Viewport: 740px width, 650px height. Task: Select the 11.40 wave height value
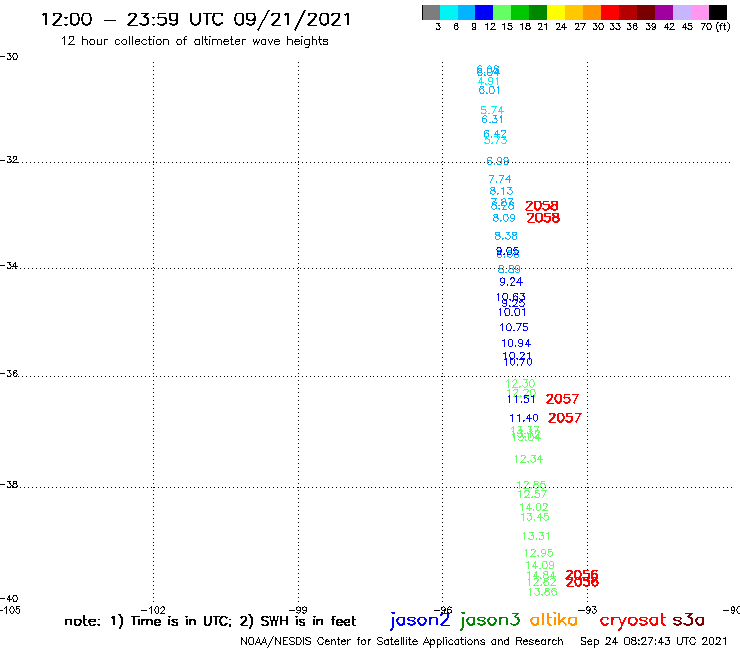click(524, 418)
